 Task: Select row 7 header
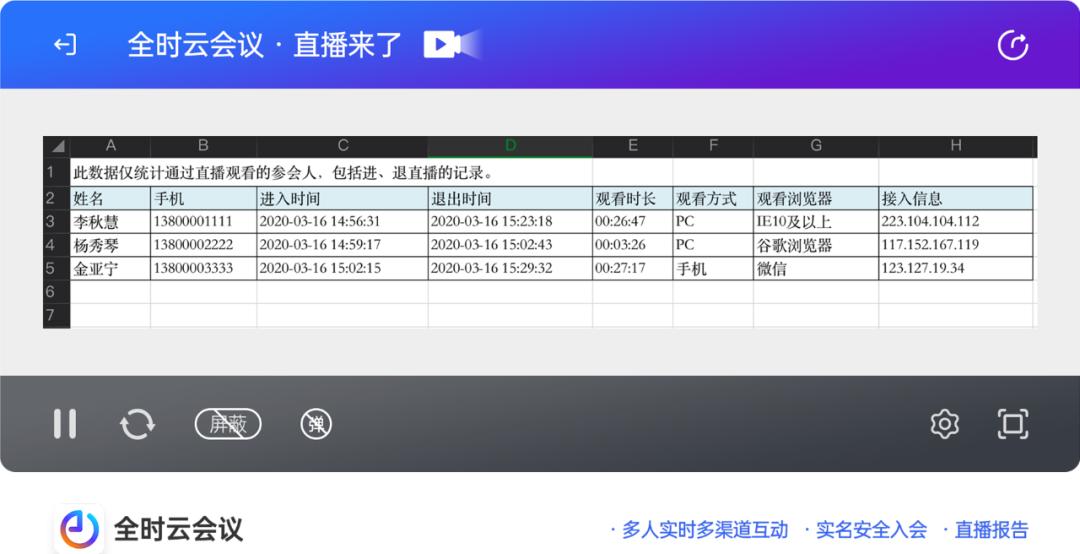56,316
